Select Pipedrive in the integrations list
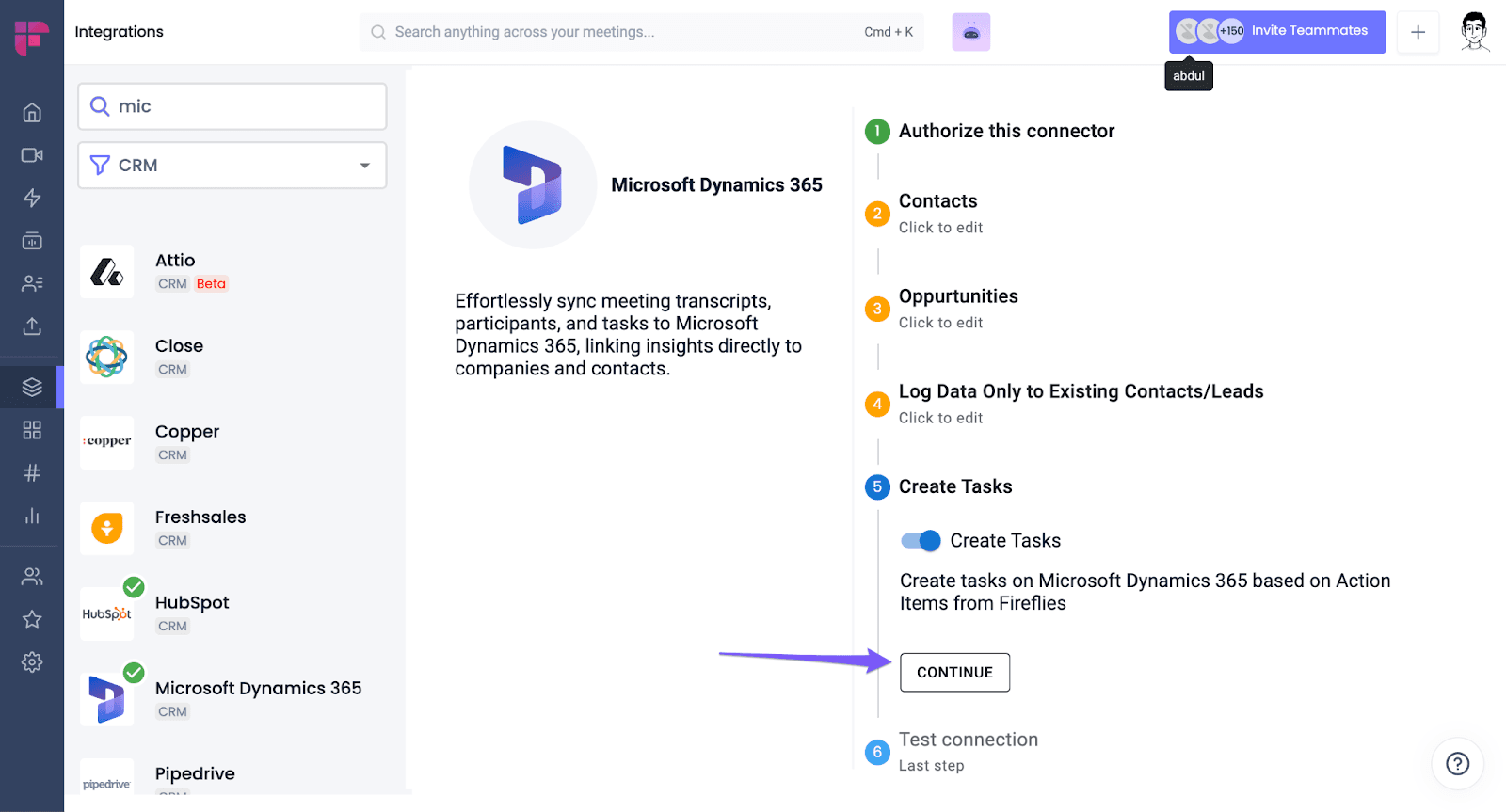 (x=195, y=773)
